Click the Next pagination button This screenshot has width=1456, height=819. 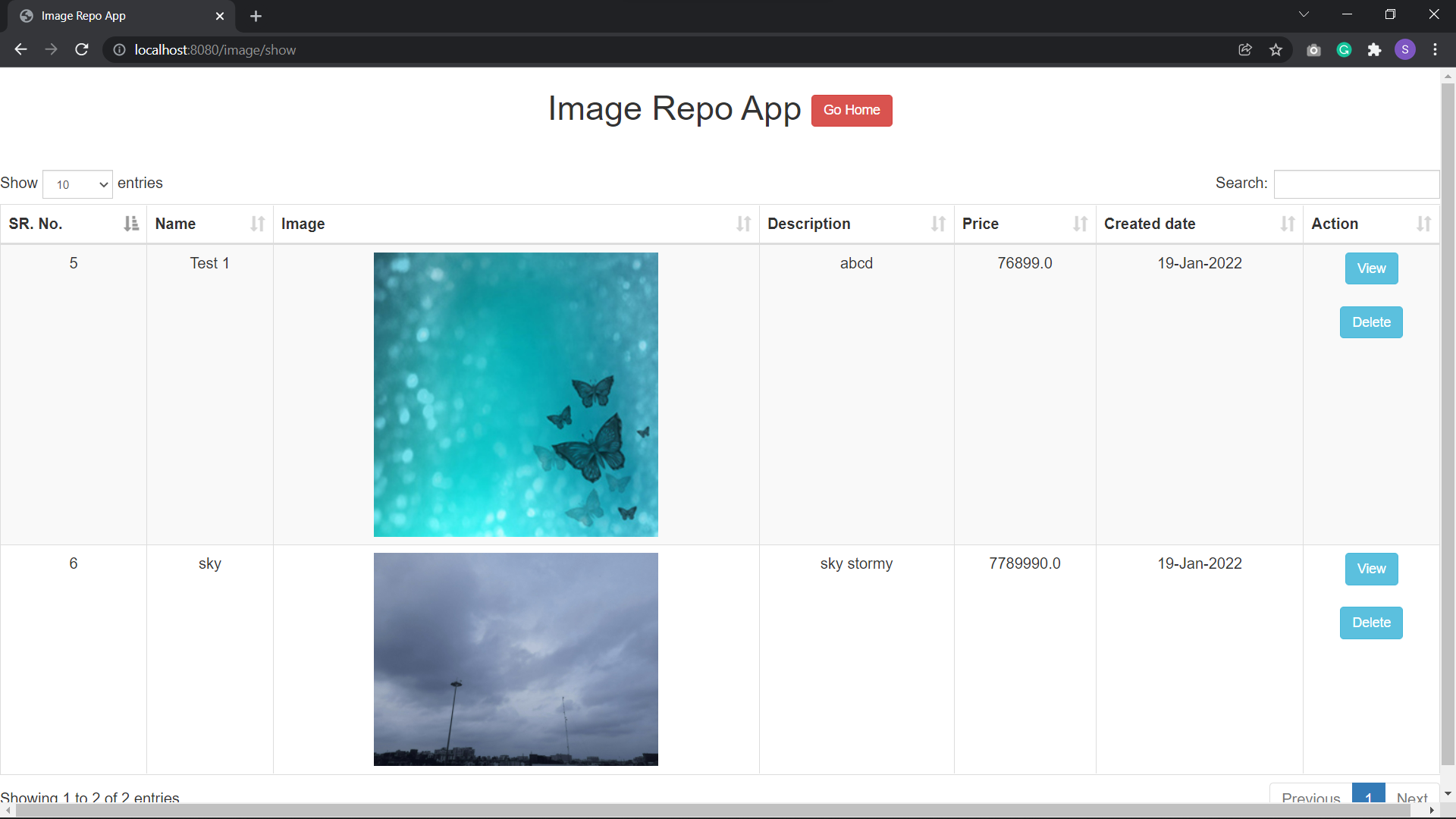1411,795
